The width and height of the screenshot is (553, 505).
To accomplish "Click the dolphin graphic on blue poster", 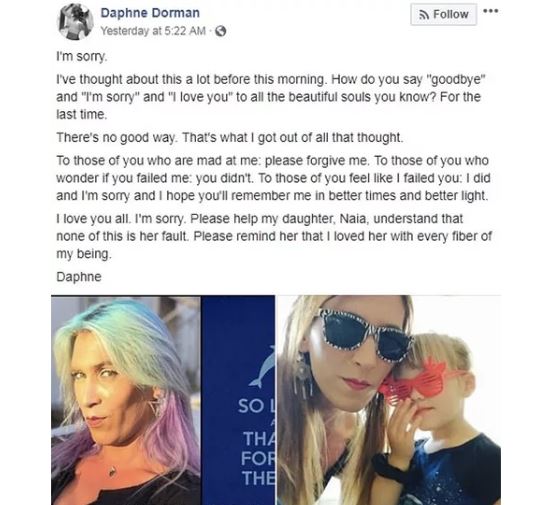I will pos(262,367).
